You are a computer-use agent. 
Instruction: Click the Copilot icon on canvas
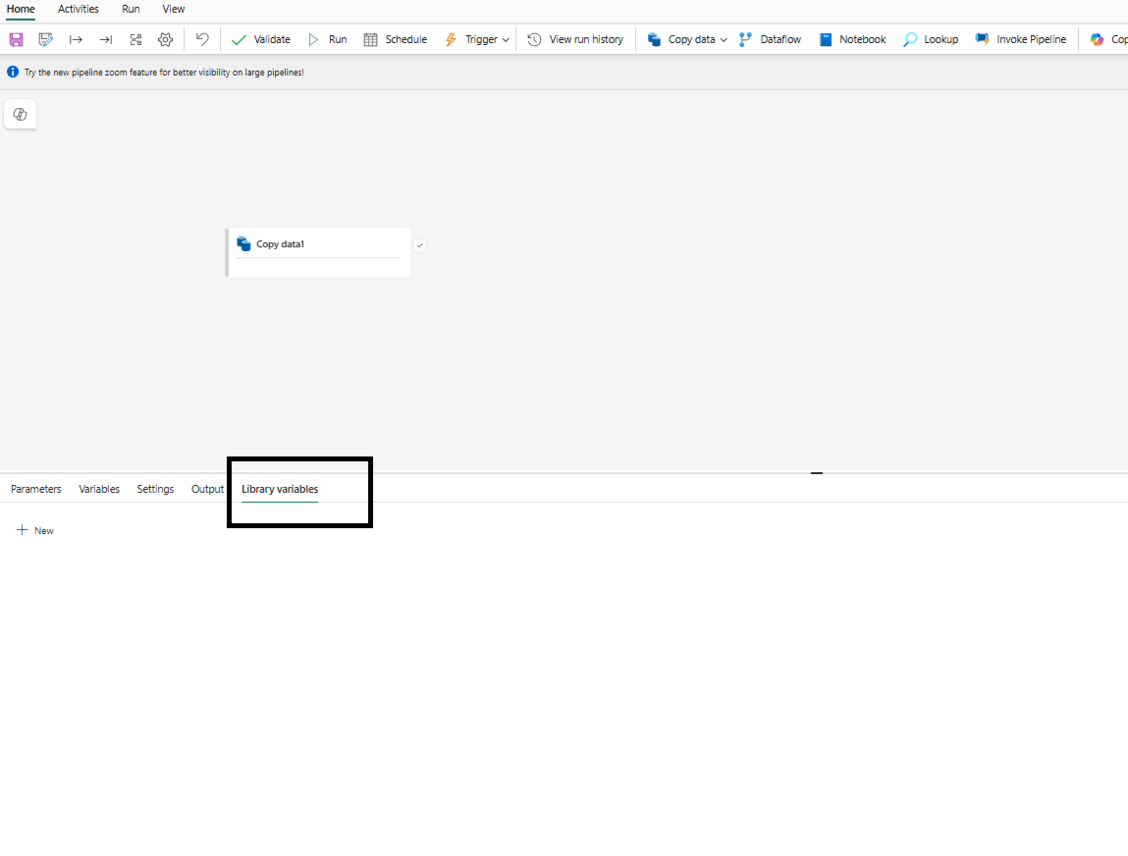(20, 114)
